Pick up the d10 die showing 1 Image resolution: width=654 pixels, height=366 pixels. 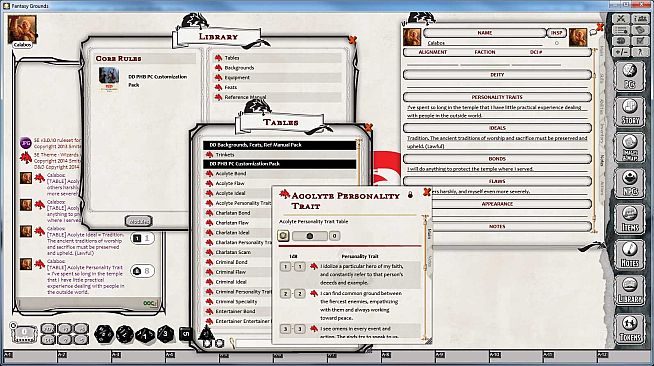click(x=145, y=335)
